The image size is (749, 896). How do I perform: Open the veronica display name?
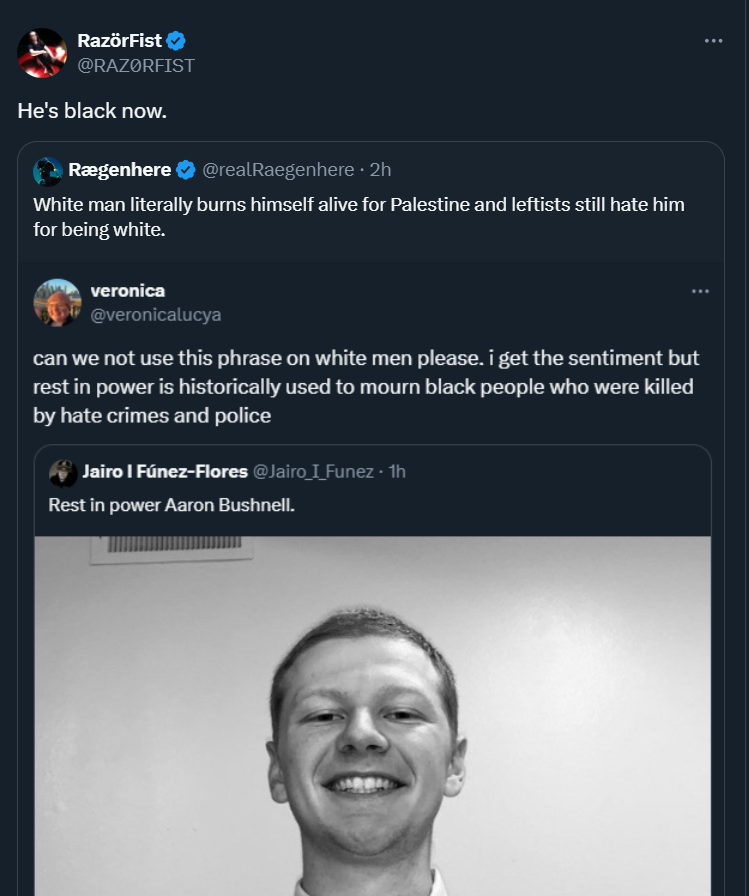(x=127, y=290)
